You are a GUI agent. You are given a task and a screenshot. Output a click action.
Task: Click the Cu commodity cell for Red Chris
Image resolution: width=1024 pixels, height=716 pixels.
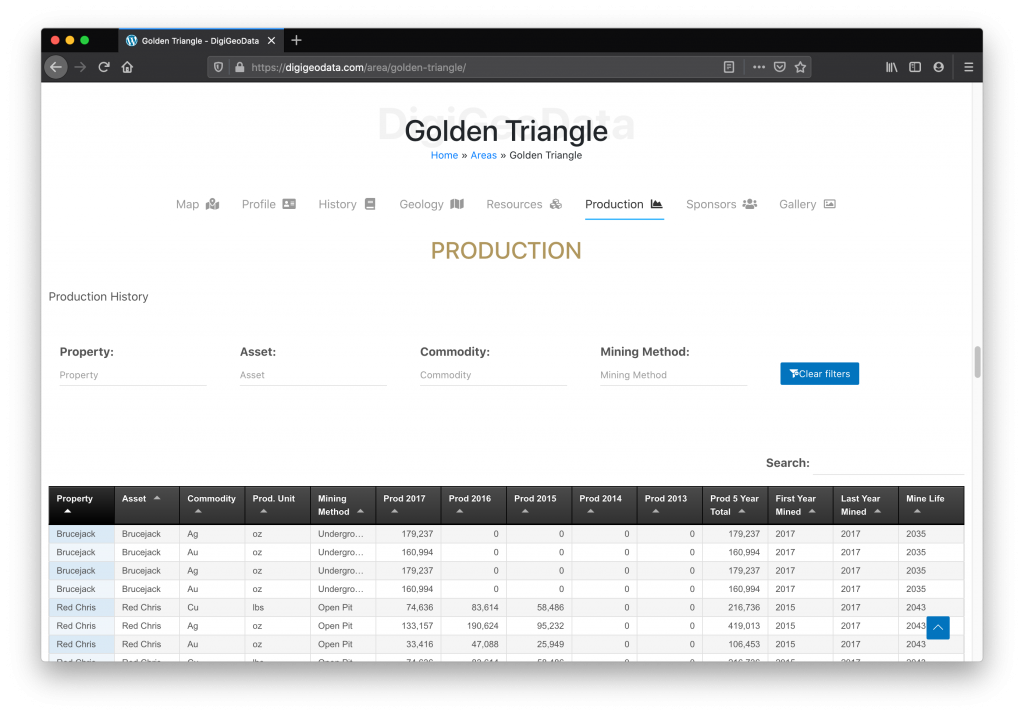point(212,608)
